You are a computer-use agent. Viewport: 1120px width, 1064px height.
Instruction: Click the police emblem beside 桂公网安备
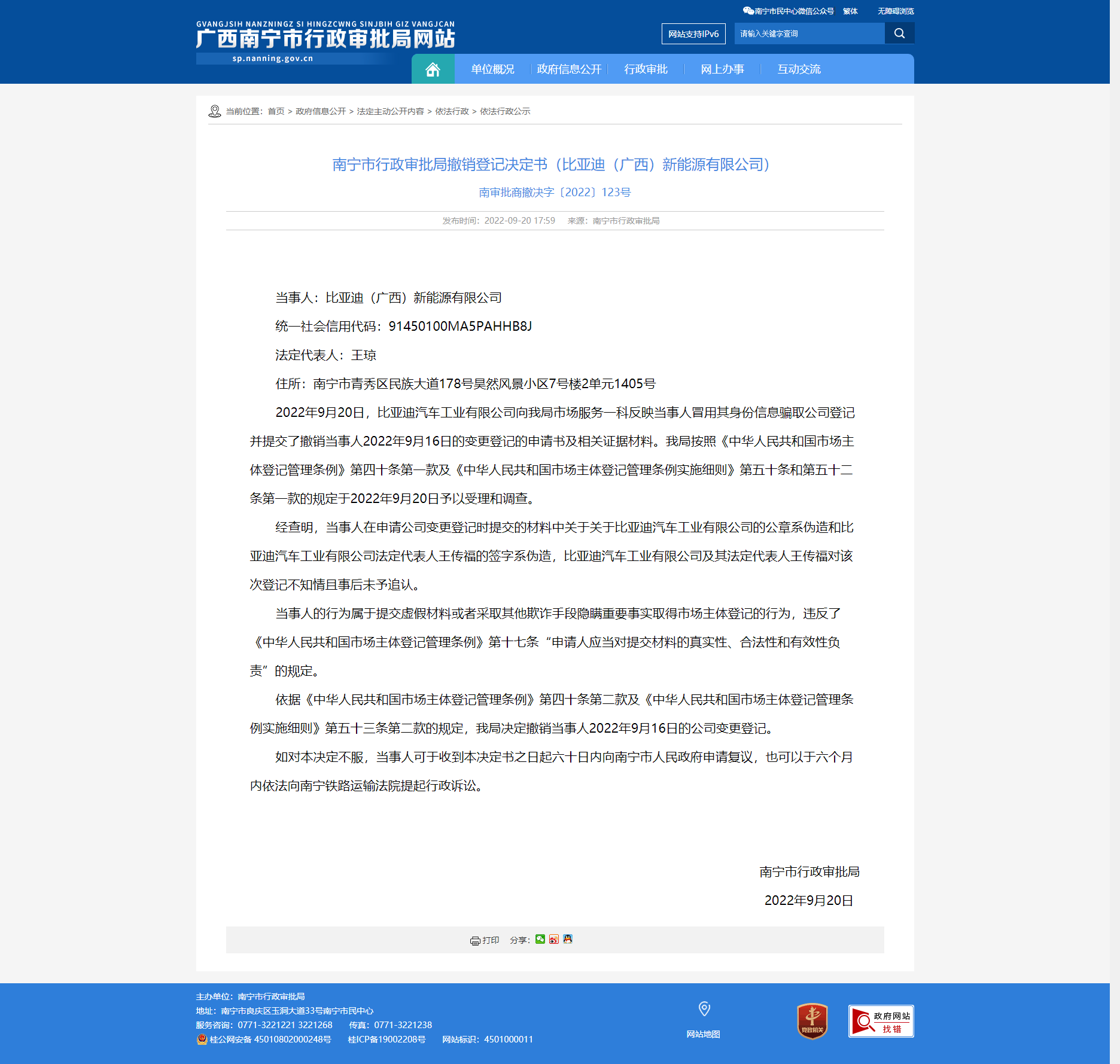click(202, 1039)
